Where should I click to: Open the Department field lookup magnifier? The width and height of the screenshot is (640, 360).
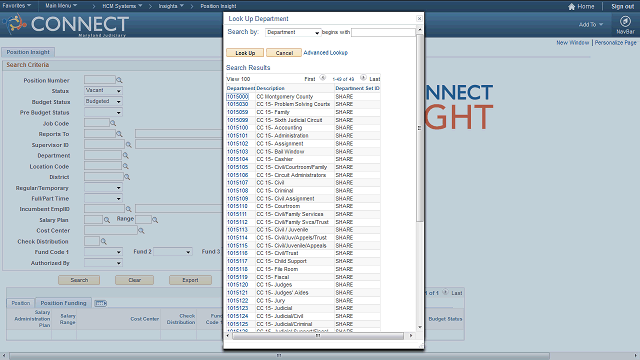pos(126,156)
